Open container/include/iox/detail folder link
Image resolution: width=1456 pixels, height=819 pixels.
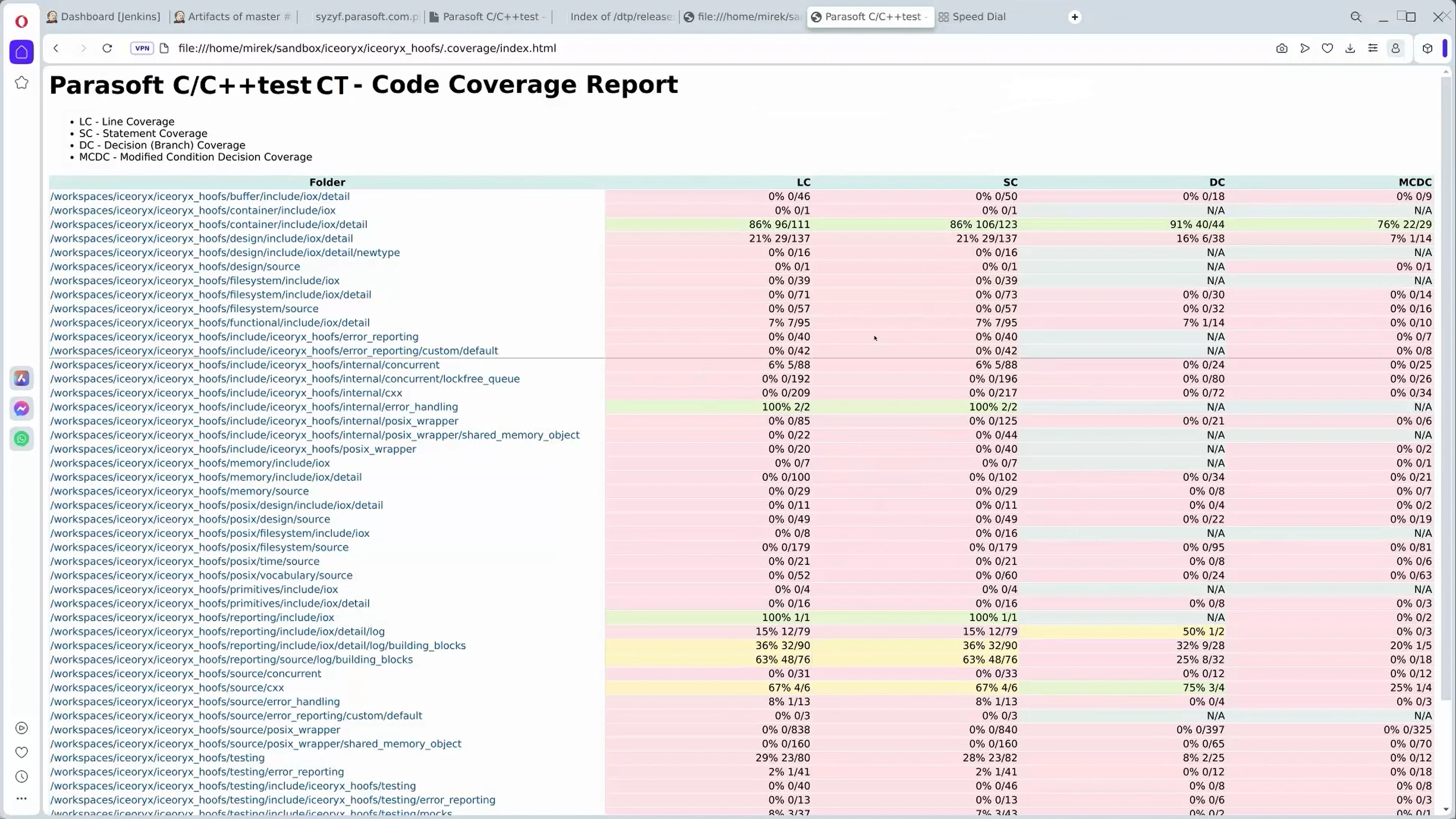point(208,225)
